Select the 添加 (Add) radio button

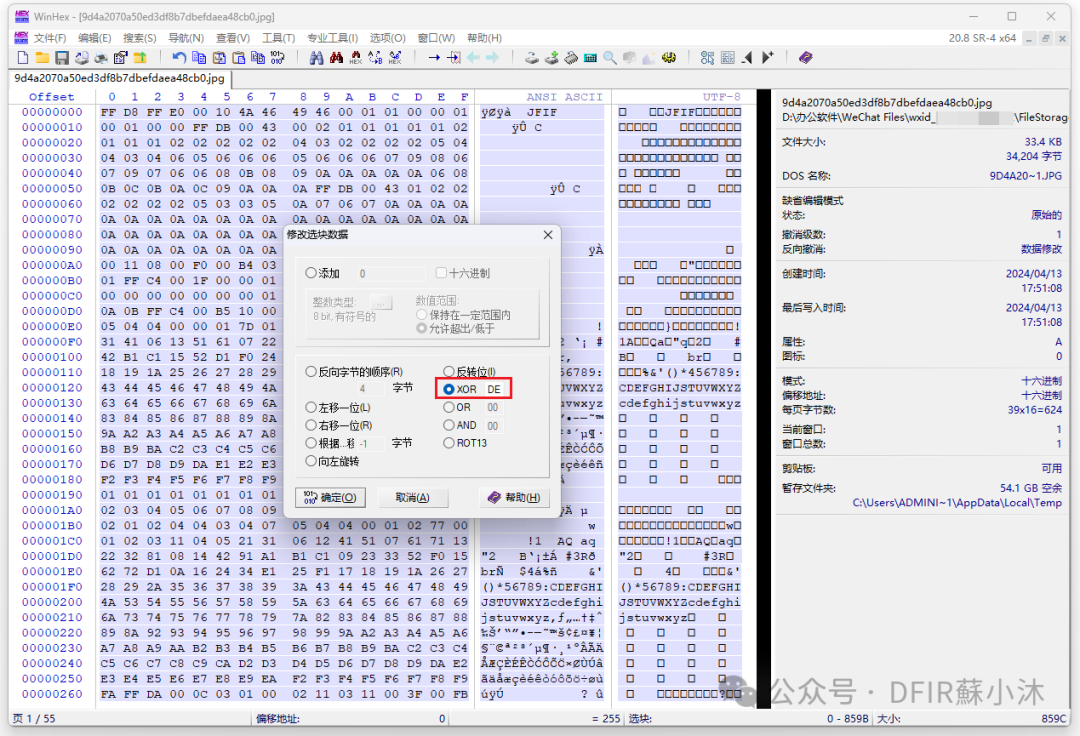(x=311, y=273)
